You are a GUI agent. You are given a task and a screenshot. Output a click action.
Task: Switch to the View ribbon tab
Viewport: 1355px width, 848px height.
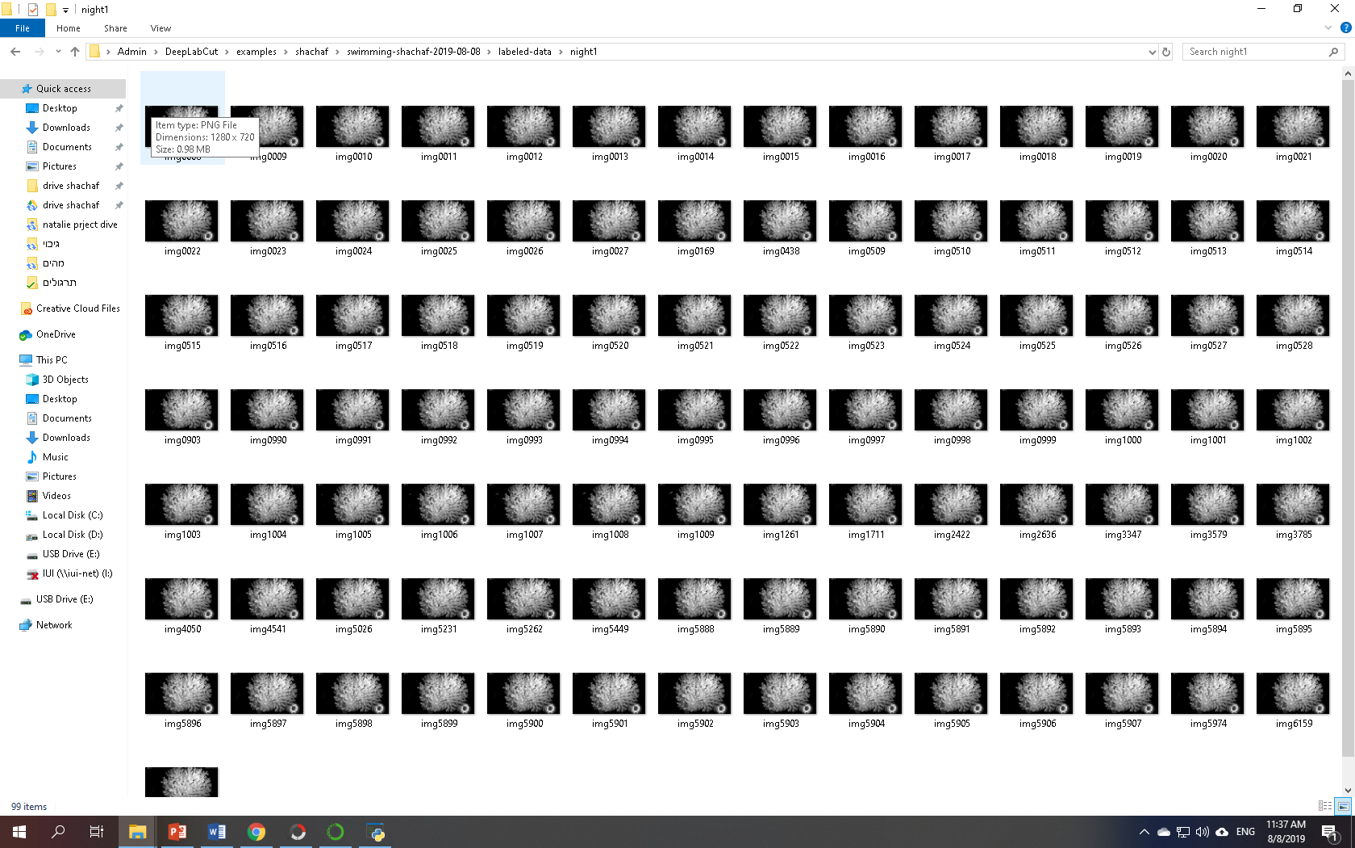tap(160, 28)
